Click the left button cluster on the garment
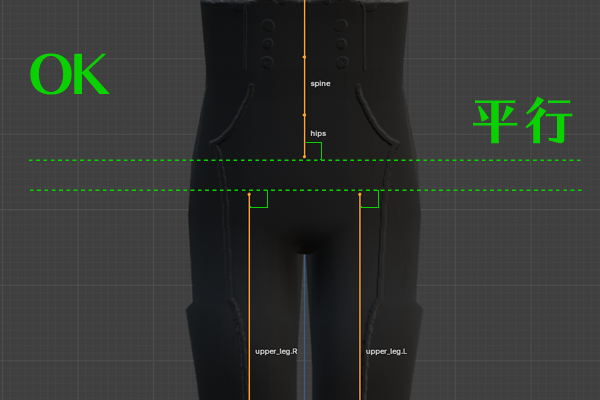 [x=269, y=43]
